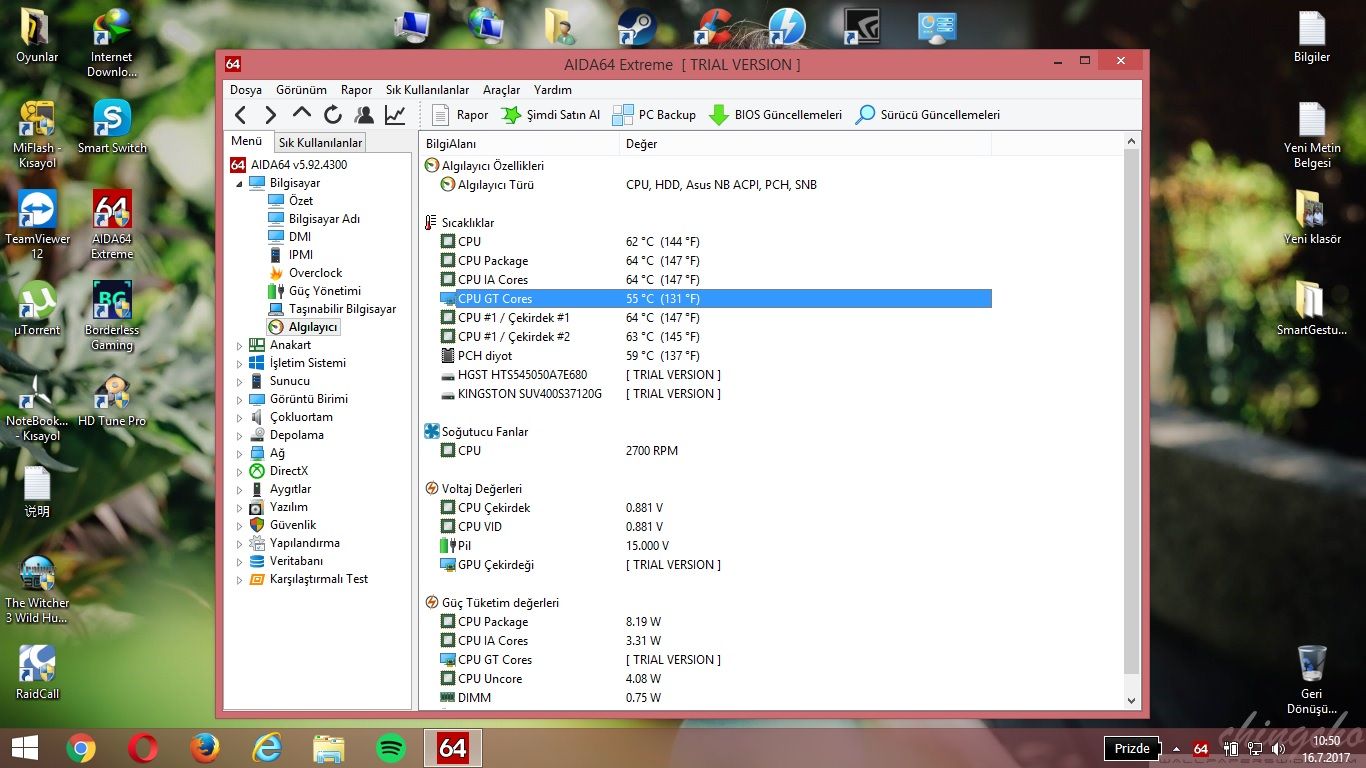
Task: Open PC Backup from the toolbar
Action: tap(654, 115)
